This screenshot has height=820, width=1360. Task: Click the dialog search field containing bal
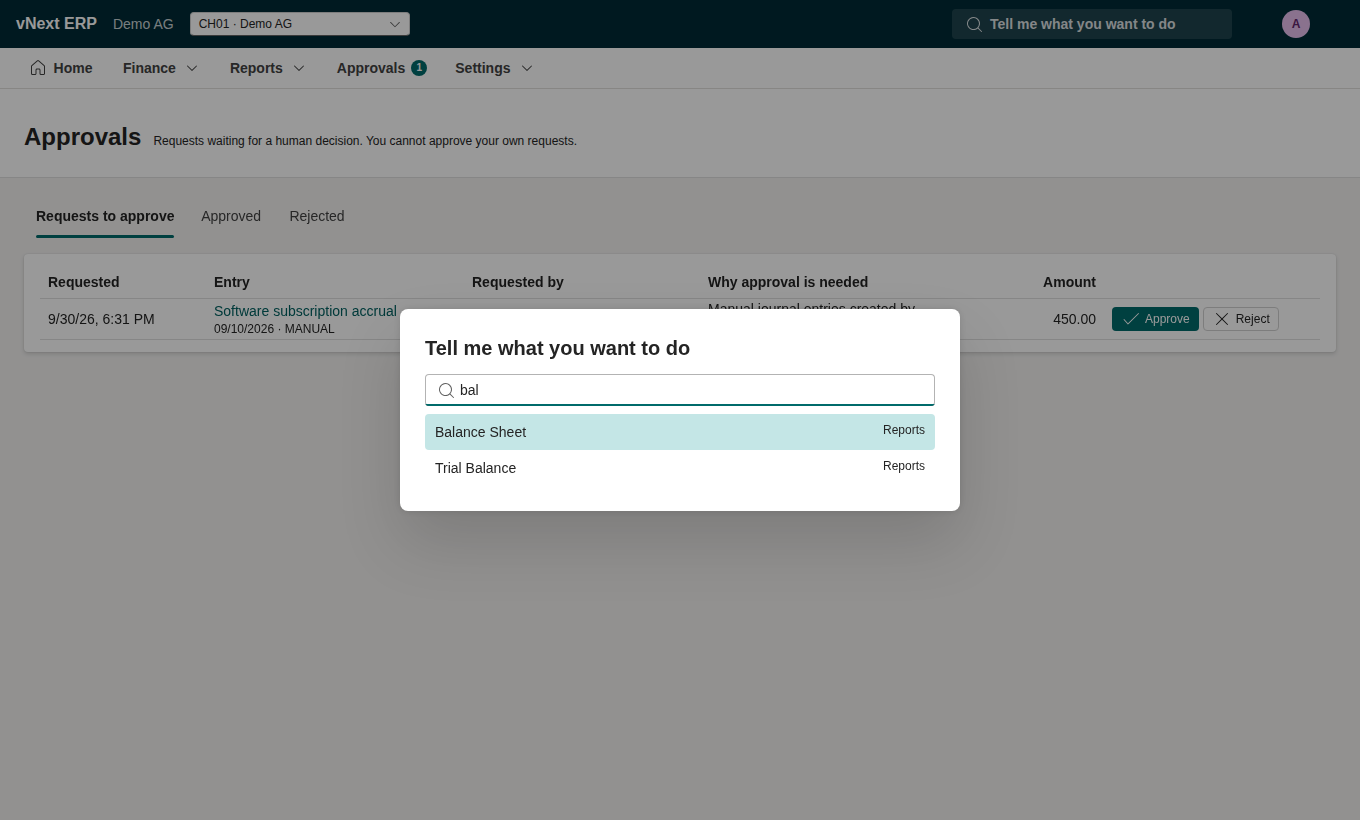[x=680, y=390]
